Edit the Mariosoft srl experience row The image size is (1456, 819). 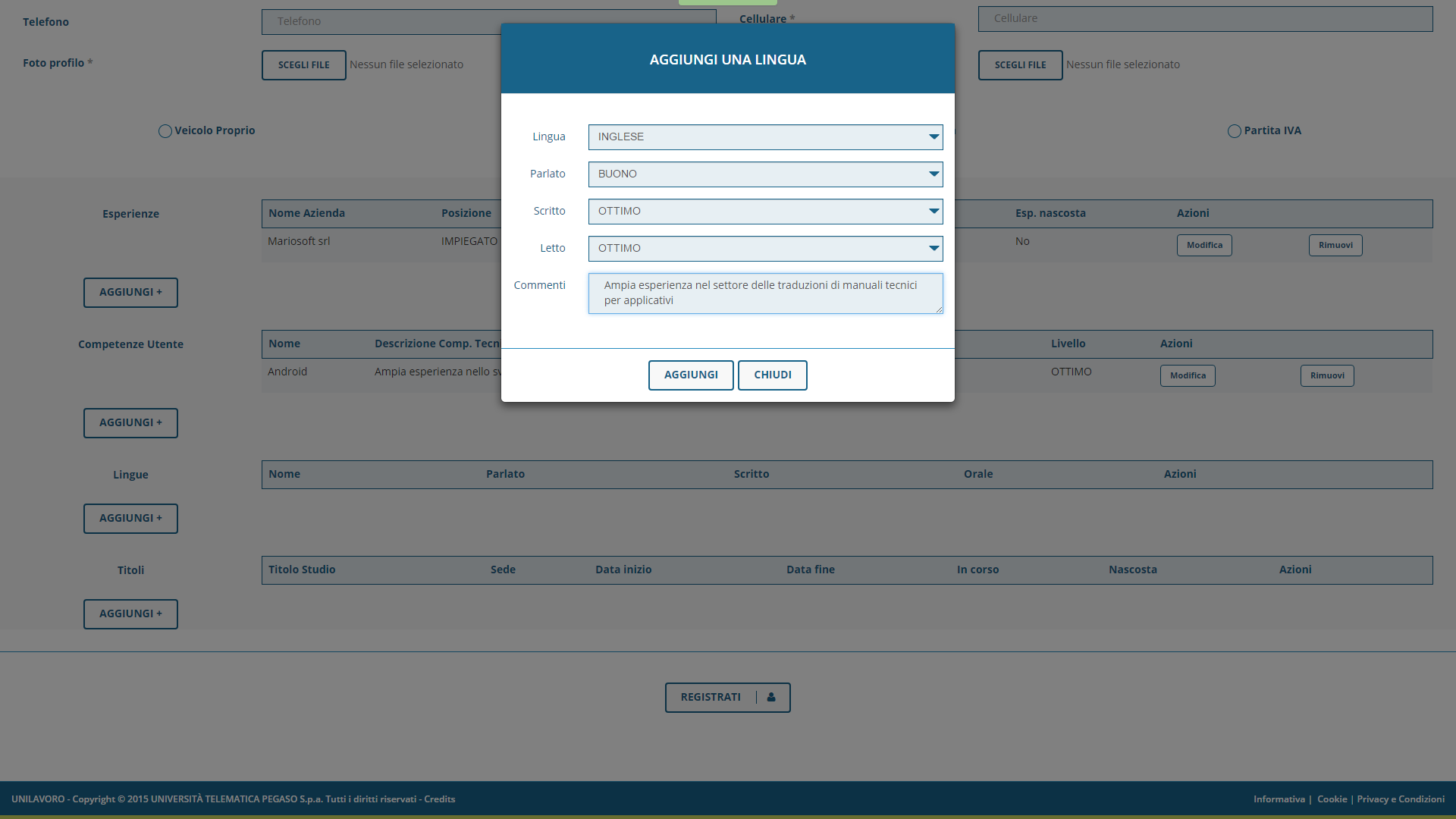pos(1204,245)
